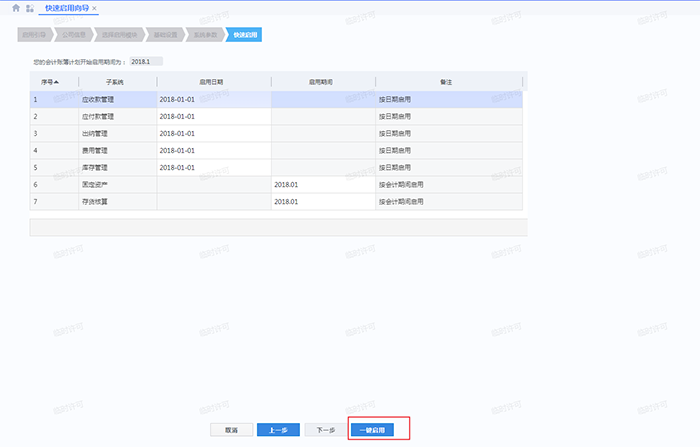Click the 子系统 column header
700x447 pixels.
pos(116,82)
